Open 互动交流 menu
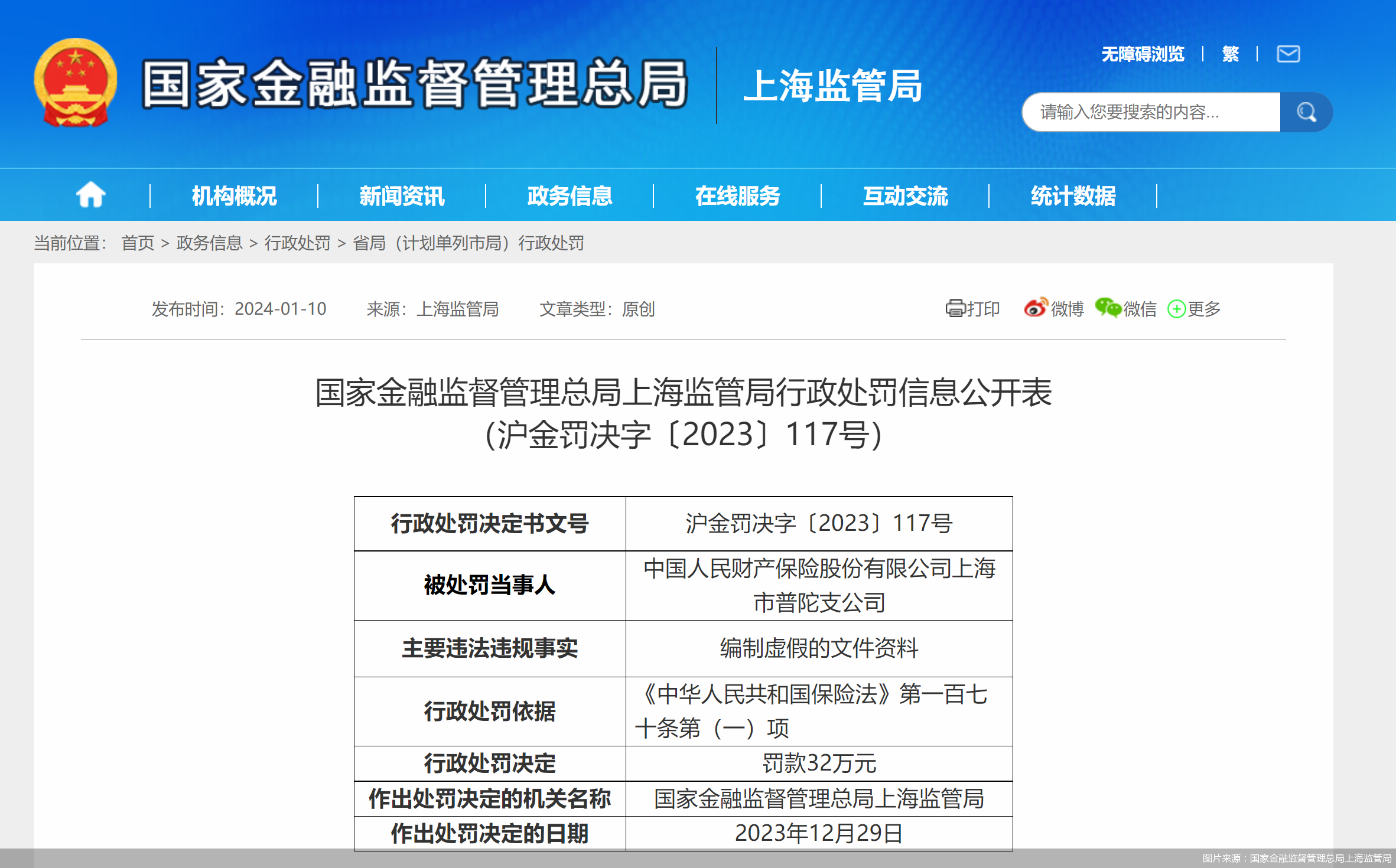Viewport: 1396px width, 868px height. 905,195
